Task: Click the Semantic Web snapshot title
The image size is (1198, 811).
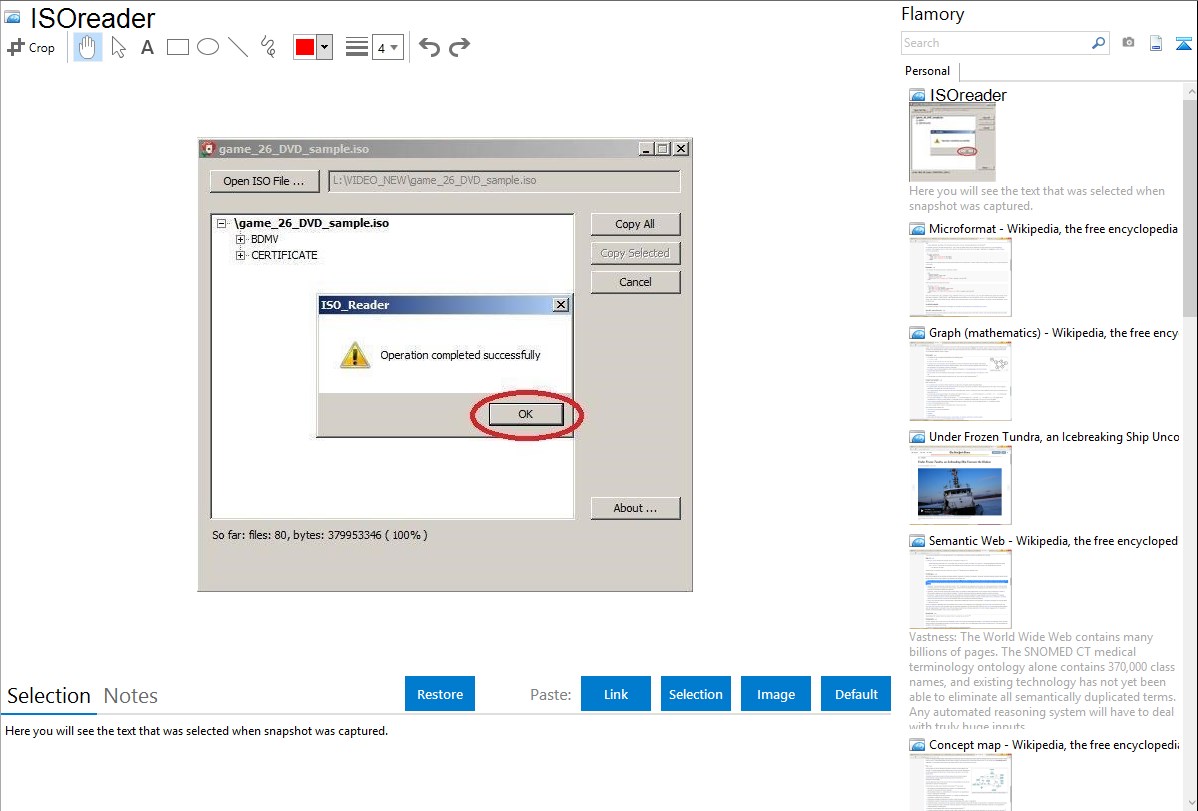Action: coord(1053,540)
